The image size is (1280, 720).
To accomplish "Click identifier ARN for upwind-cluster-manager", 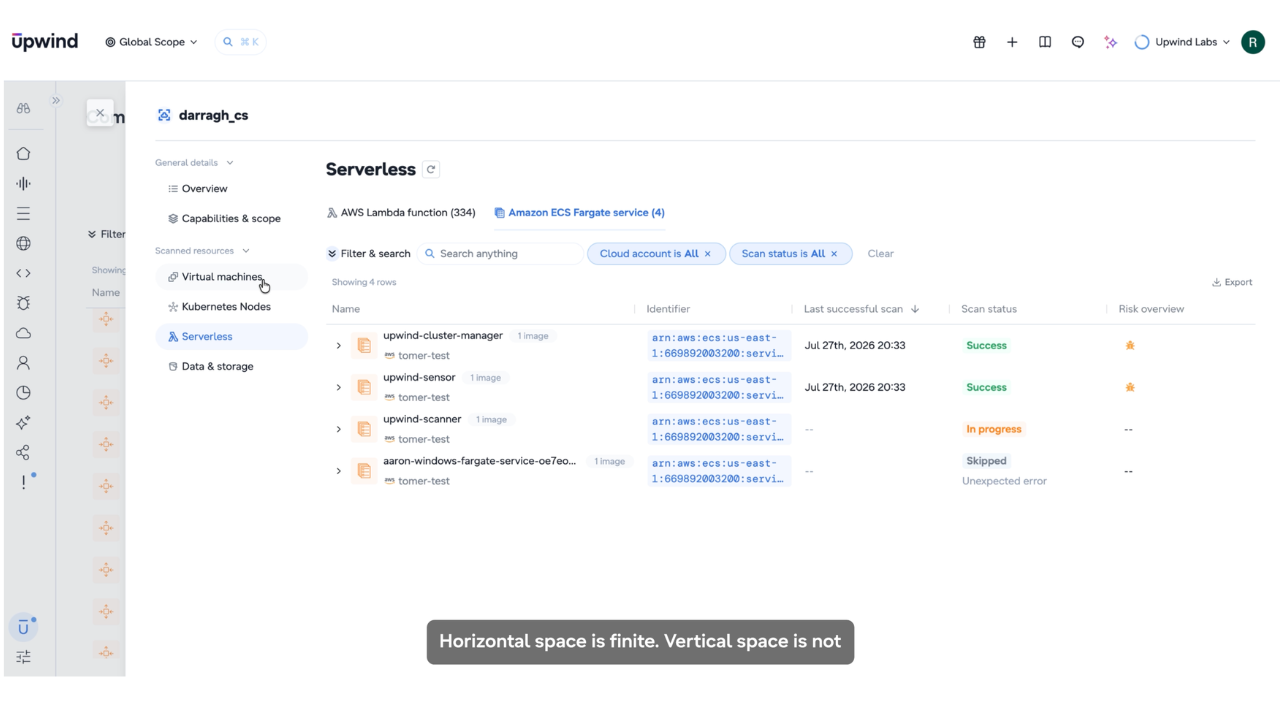I will click(x=718, y=346).
